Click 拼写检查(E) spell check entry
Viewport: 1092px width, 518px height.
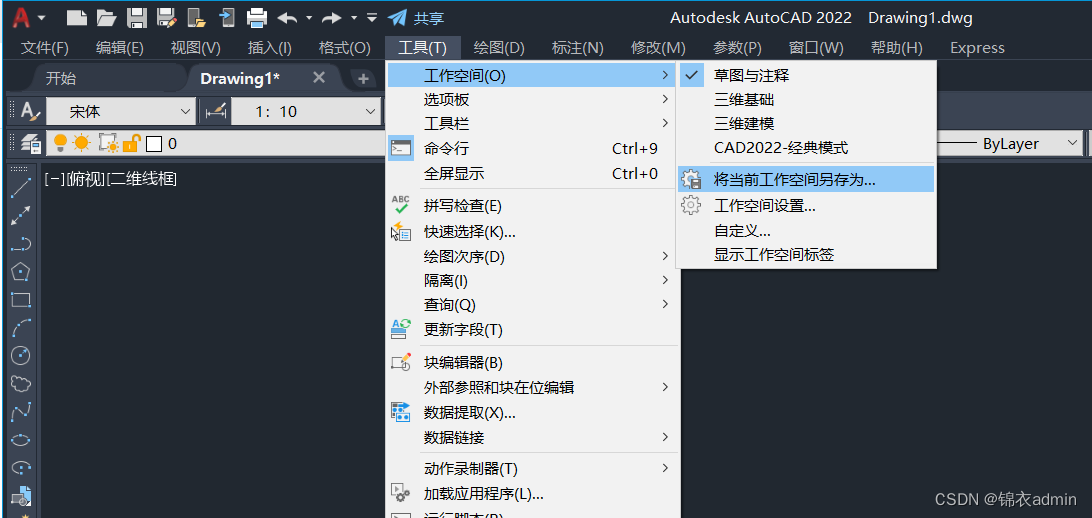533,206
